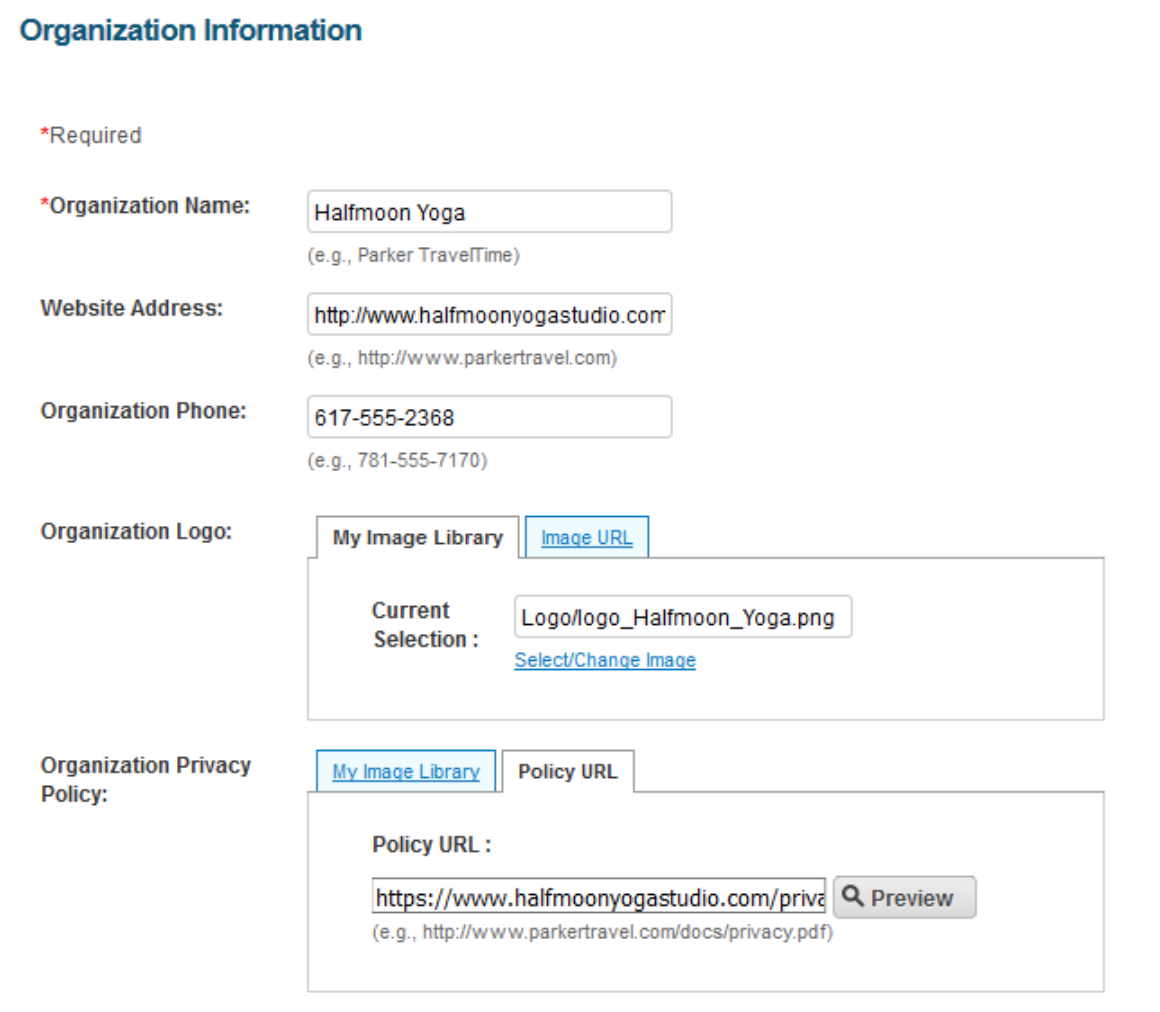The height and width of the screenshot is (1012, 1160).
Task: Click the Website Address label
Action: 132,308
